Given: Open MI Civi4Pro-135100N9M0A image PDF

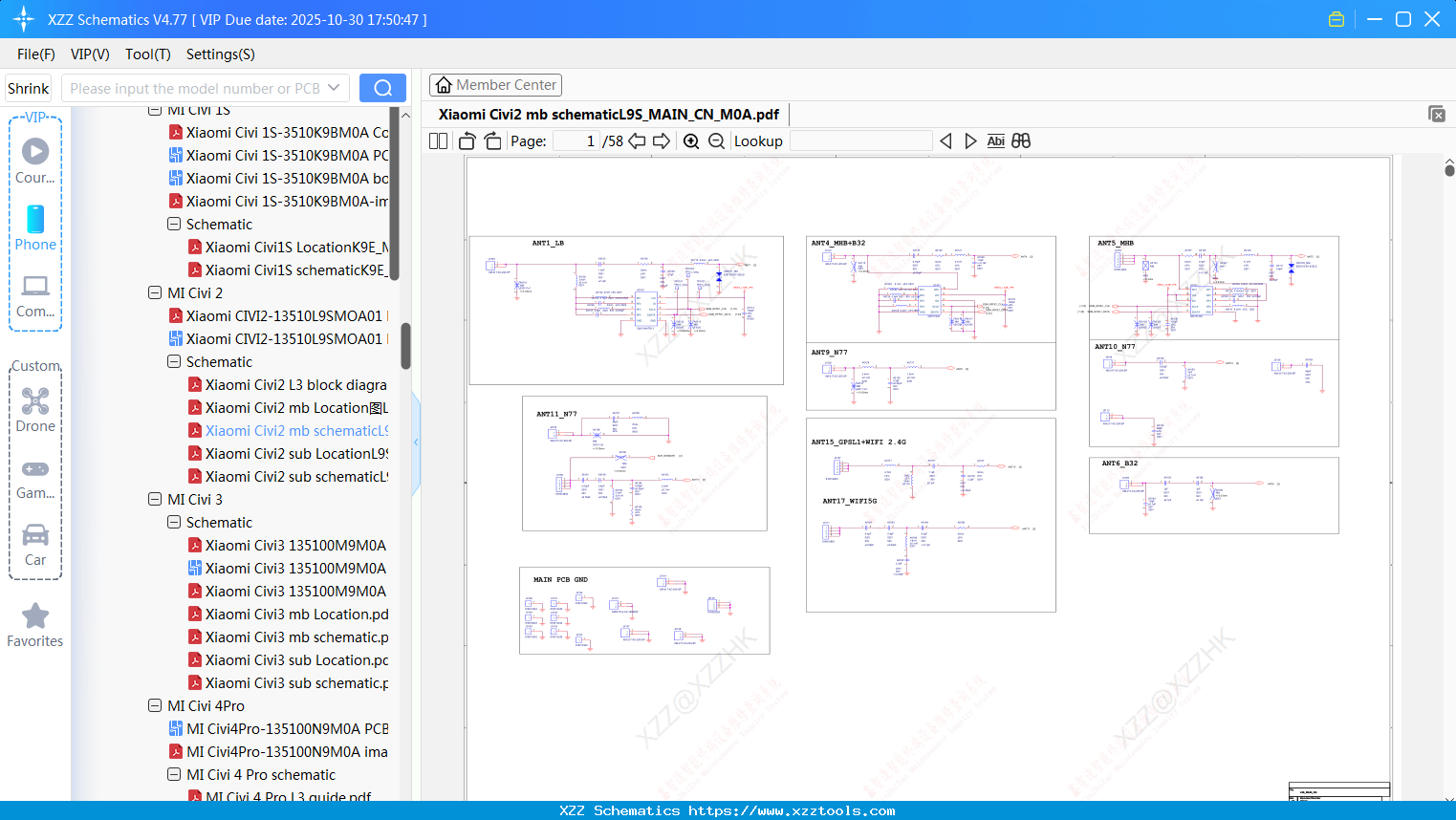Looking at the screenshot, I should [x=279, y=751].
